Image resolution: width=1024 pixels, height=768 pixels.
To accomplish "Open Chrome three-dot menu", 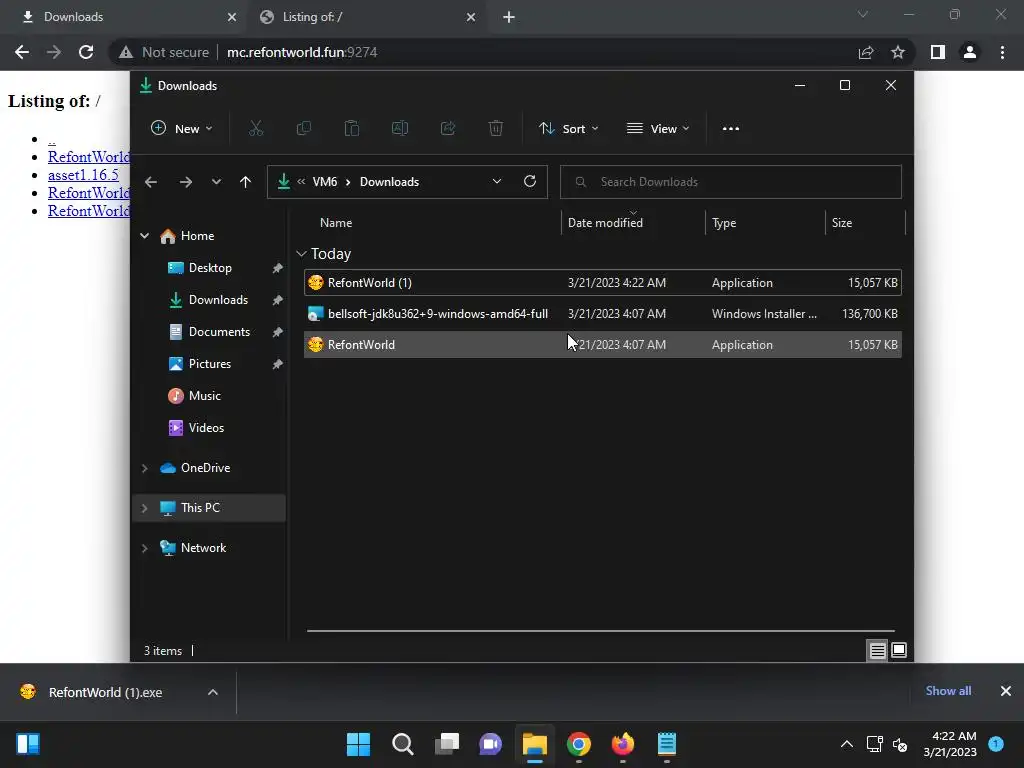I will pyautogui.click(x=1002, y=52).
